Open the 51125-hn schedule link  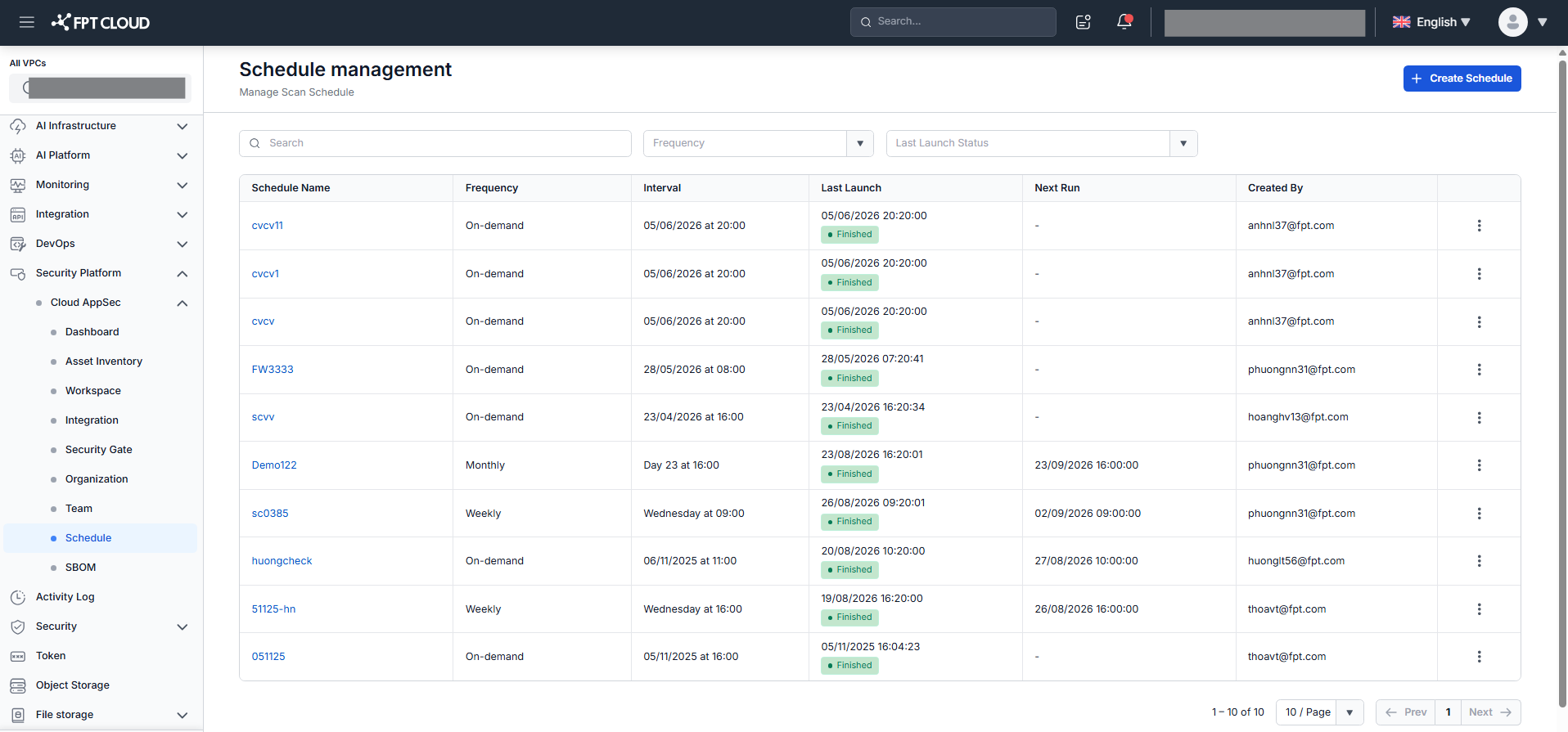(273, 609)
